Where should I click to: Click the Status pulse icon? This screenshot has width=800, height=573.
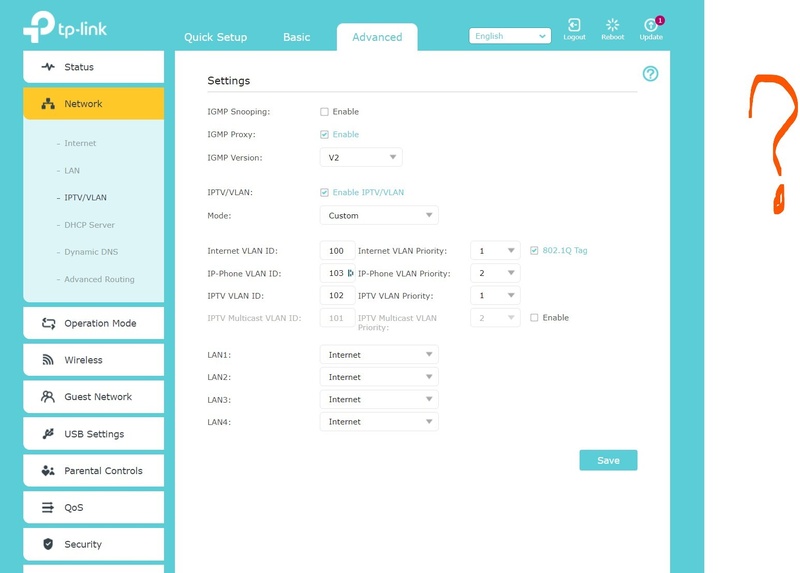[x=48, y=67]
